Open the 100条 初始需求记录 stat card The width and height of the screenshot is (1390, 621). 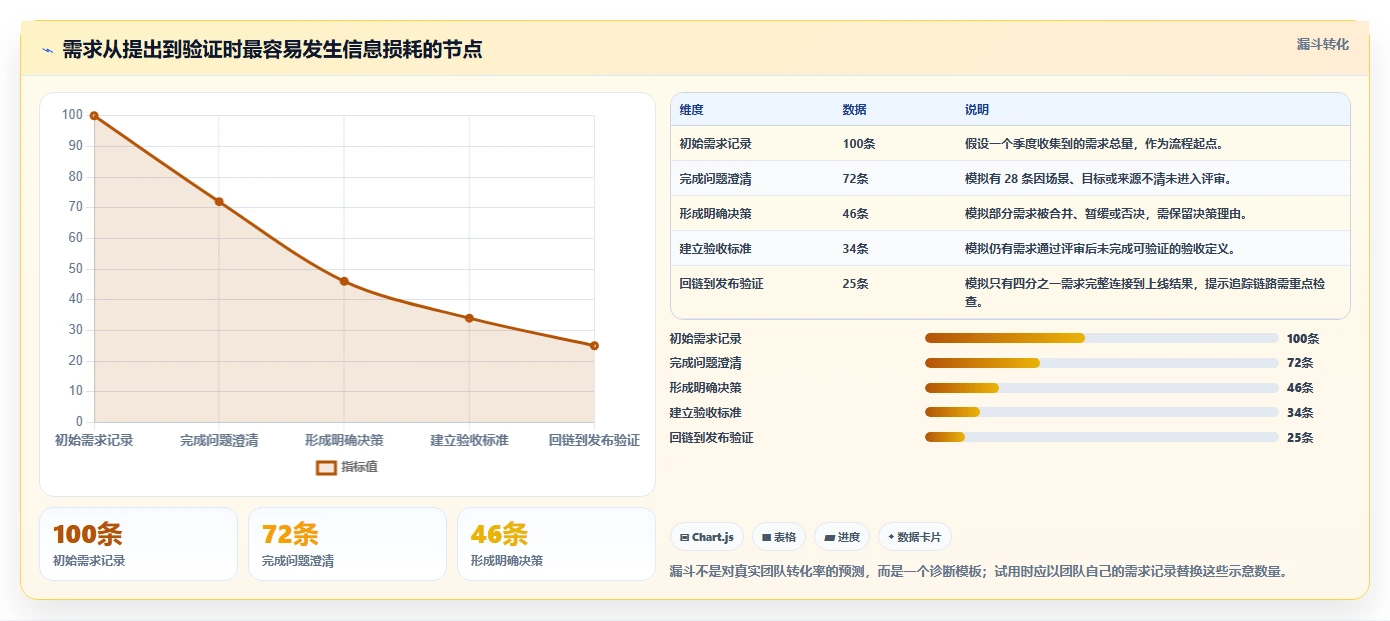[x=138, y=544]
